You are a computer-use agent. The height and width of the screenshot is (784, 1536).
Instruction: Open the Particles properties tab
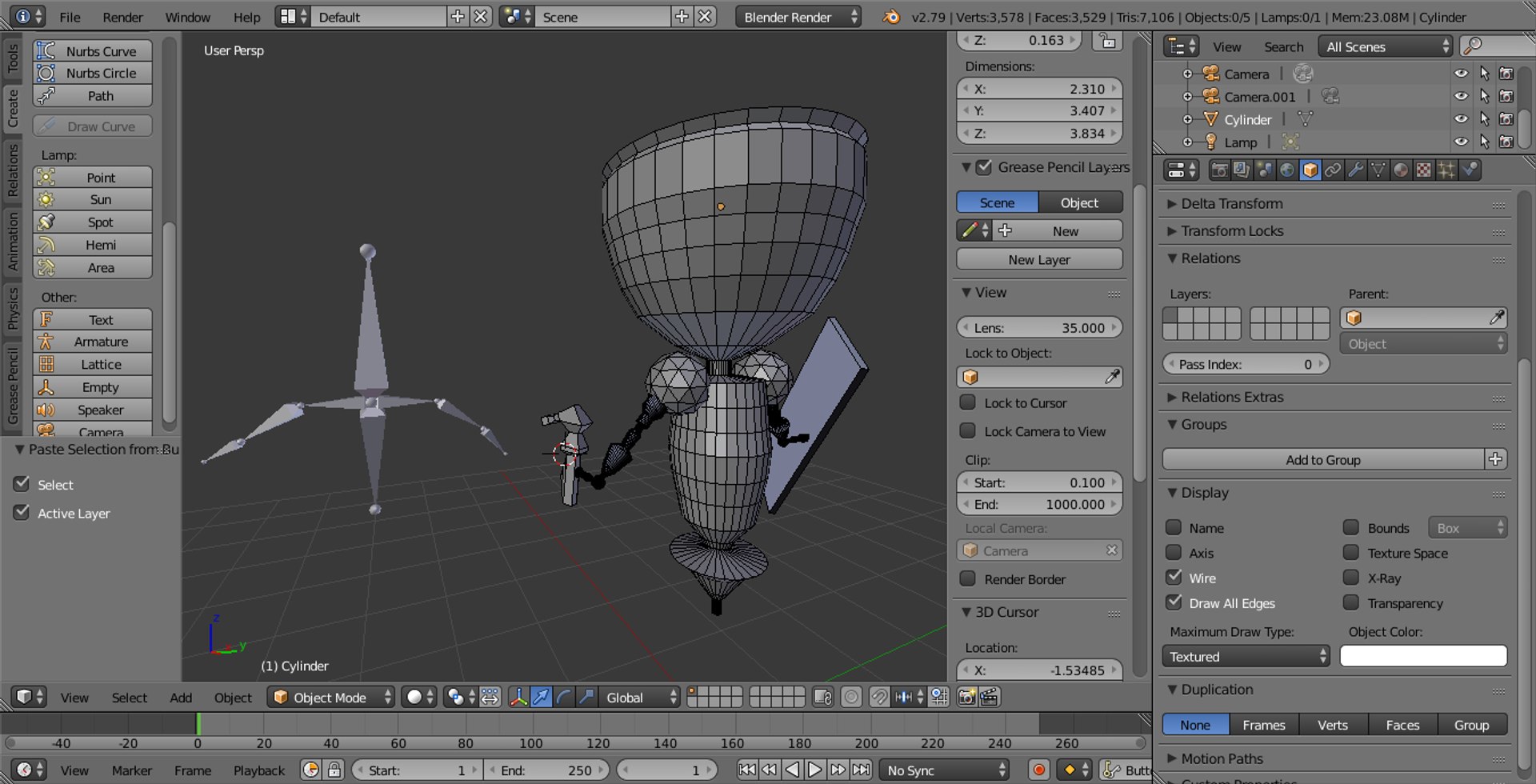pyautogui.click(x=1446, y=170)
